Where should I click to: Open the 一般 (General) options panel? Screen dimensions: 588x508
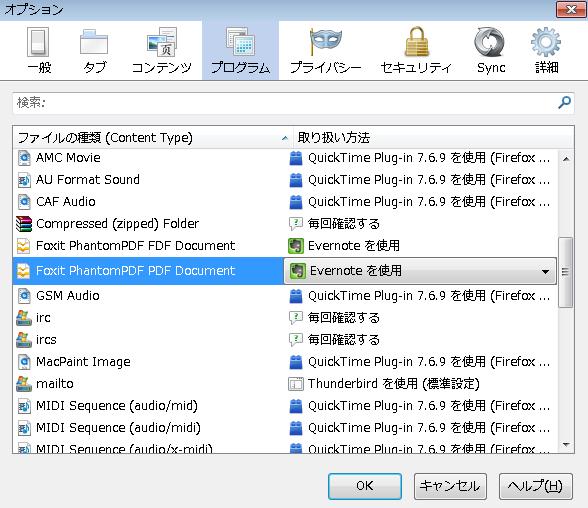pyautogui.click(x=39, y=50)
